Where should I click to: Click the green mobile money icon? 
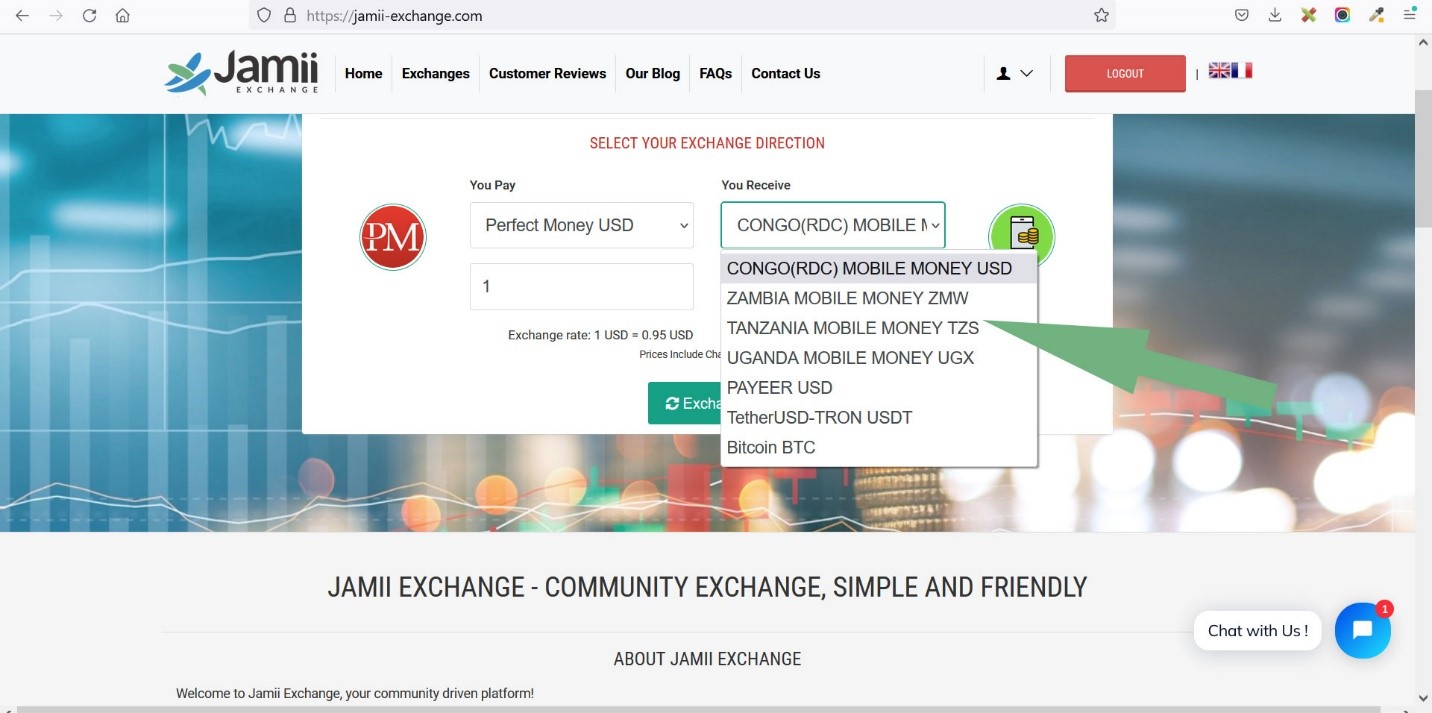click(x=1022, y=236)
